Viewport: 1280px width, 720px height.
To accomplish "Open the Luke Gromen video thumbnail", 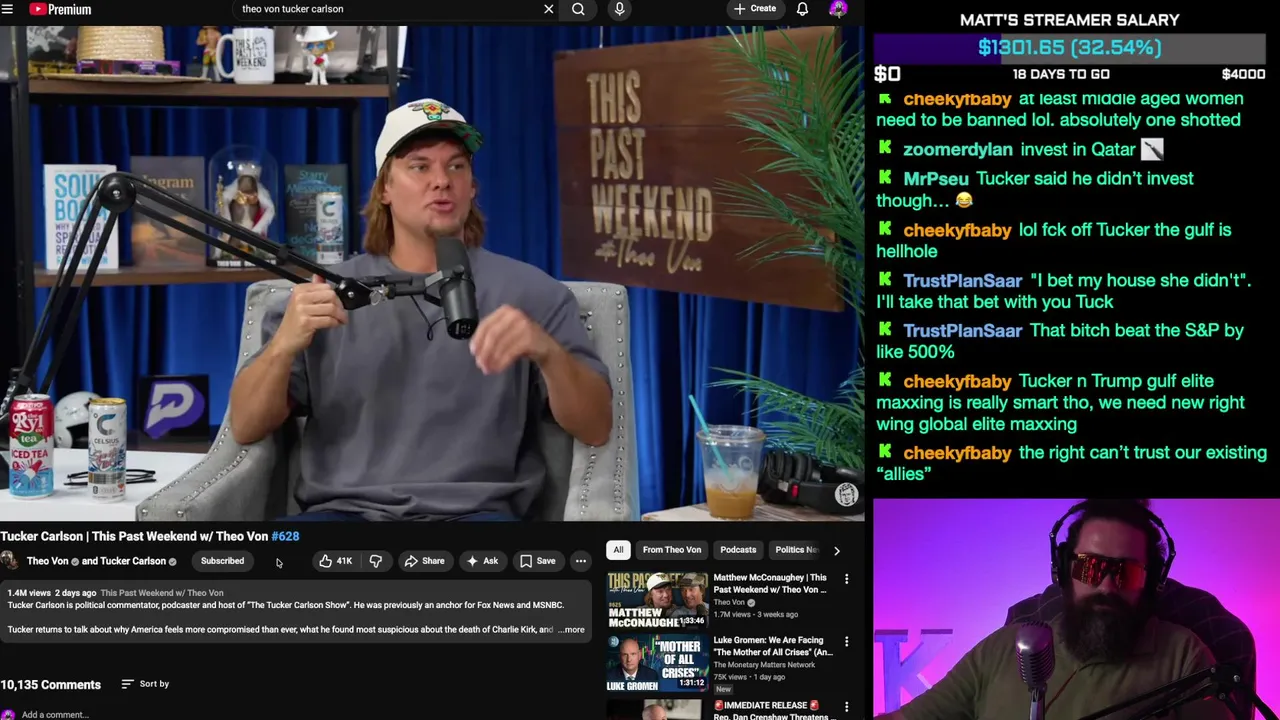I will [656, 663].
